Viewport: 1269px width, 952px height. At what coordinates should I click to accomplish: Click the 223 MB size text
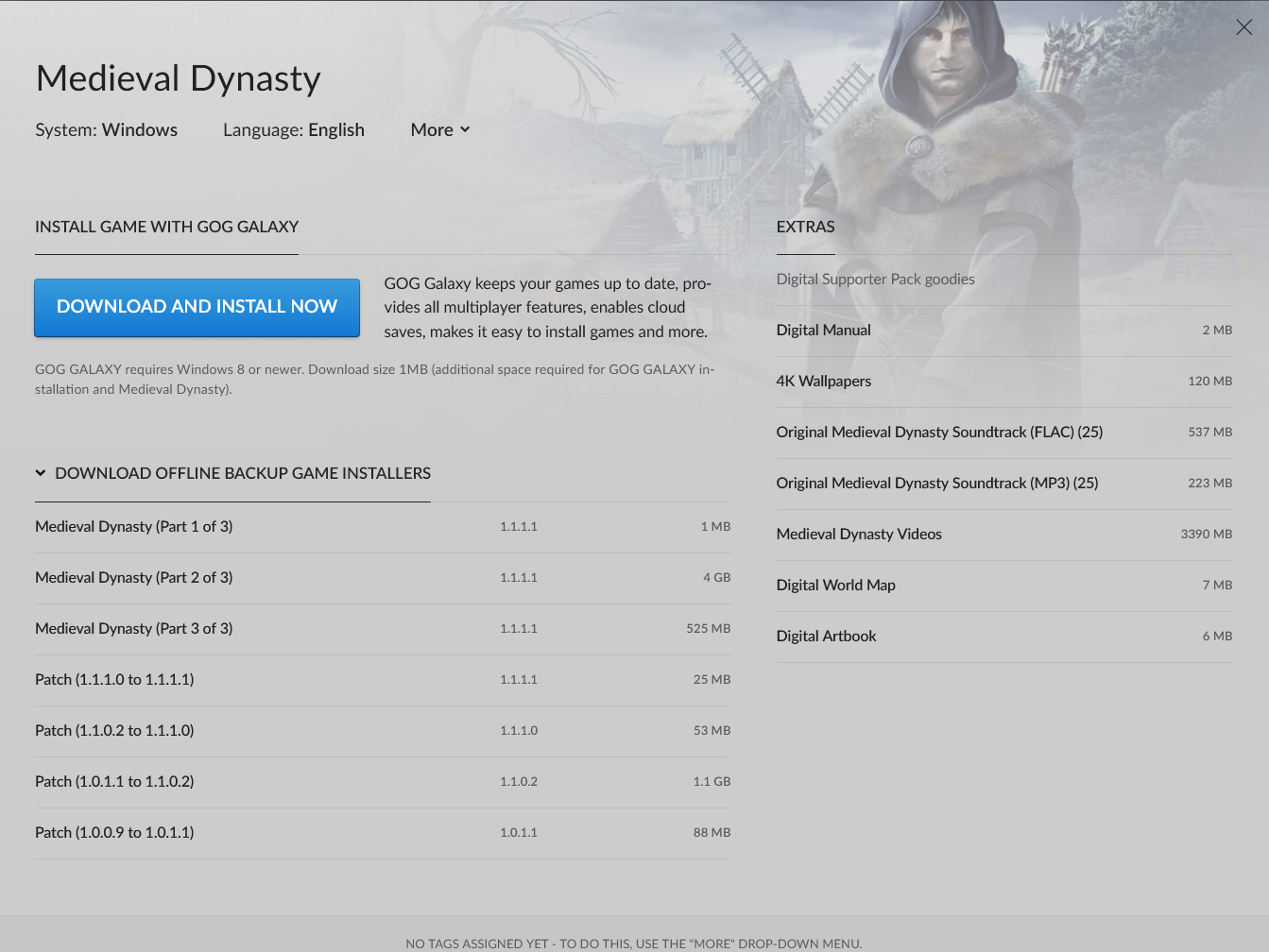pos(1210,484)
